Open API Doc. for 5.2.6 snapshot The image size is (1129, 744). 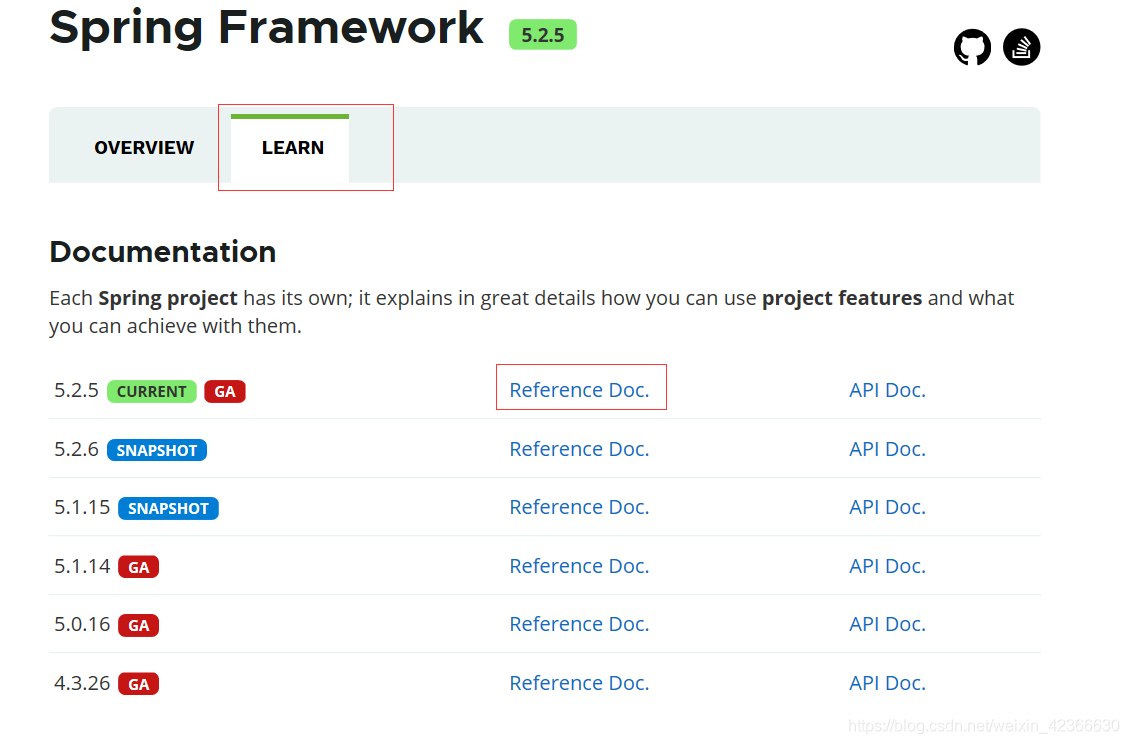[887, 449]
